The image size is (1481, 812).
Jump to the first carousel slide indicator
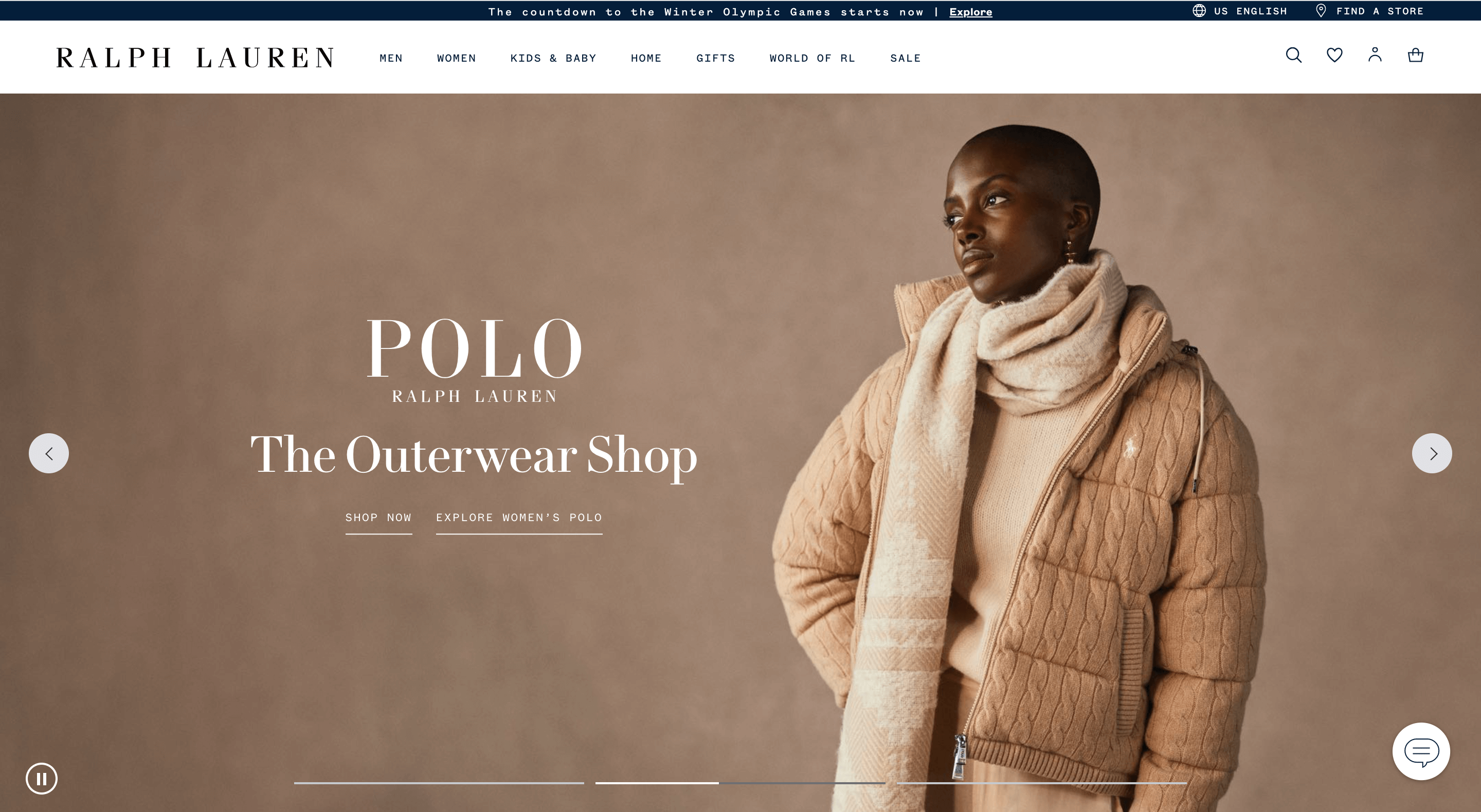pyautogui.click(x=439, y=783)
